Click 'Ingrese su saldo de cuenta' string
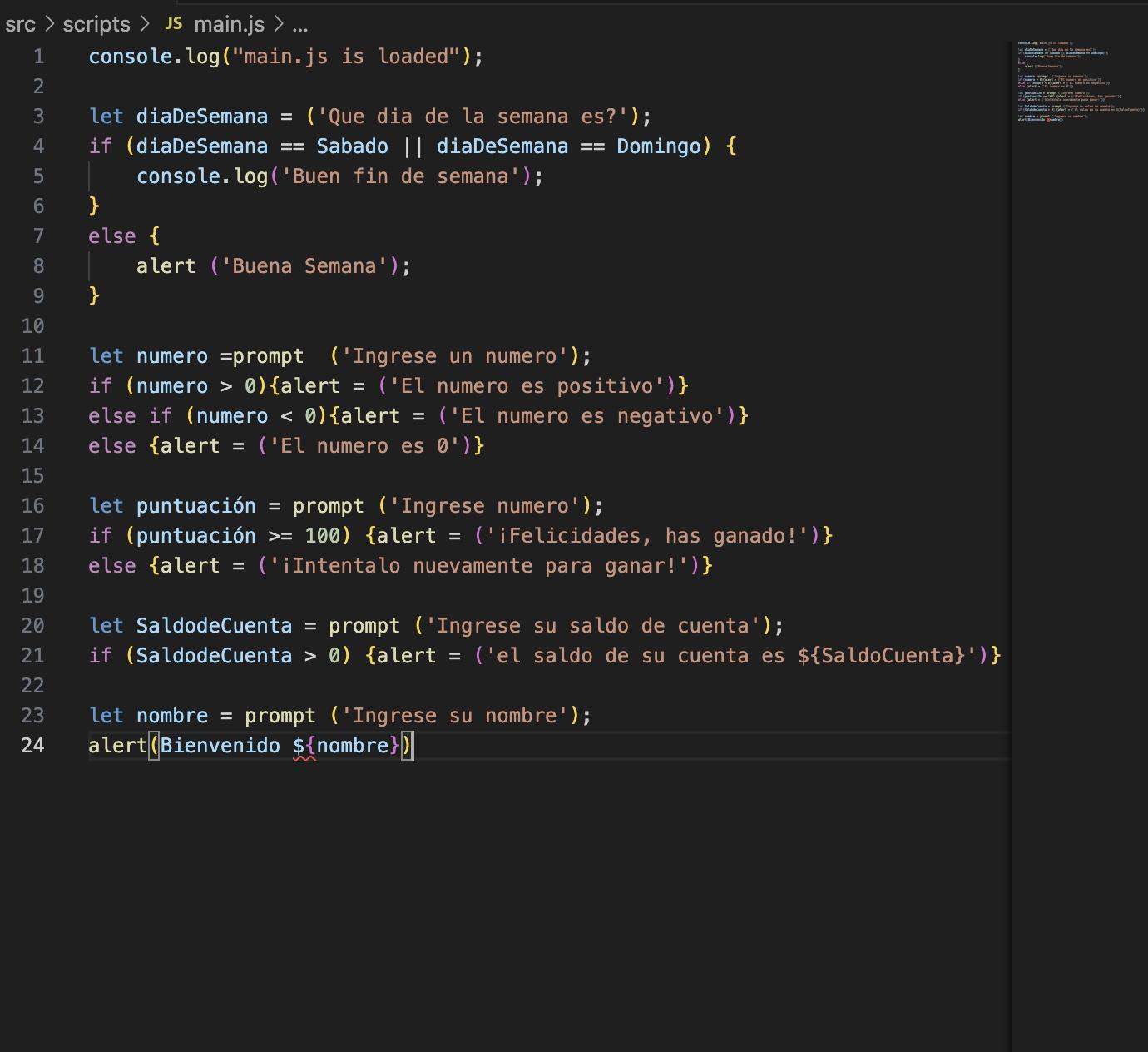Screen dimensions: 1148x1052 (593, 626)
